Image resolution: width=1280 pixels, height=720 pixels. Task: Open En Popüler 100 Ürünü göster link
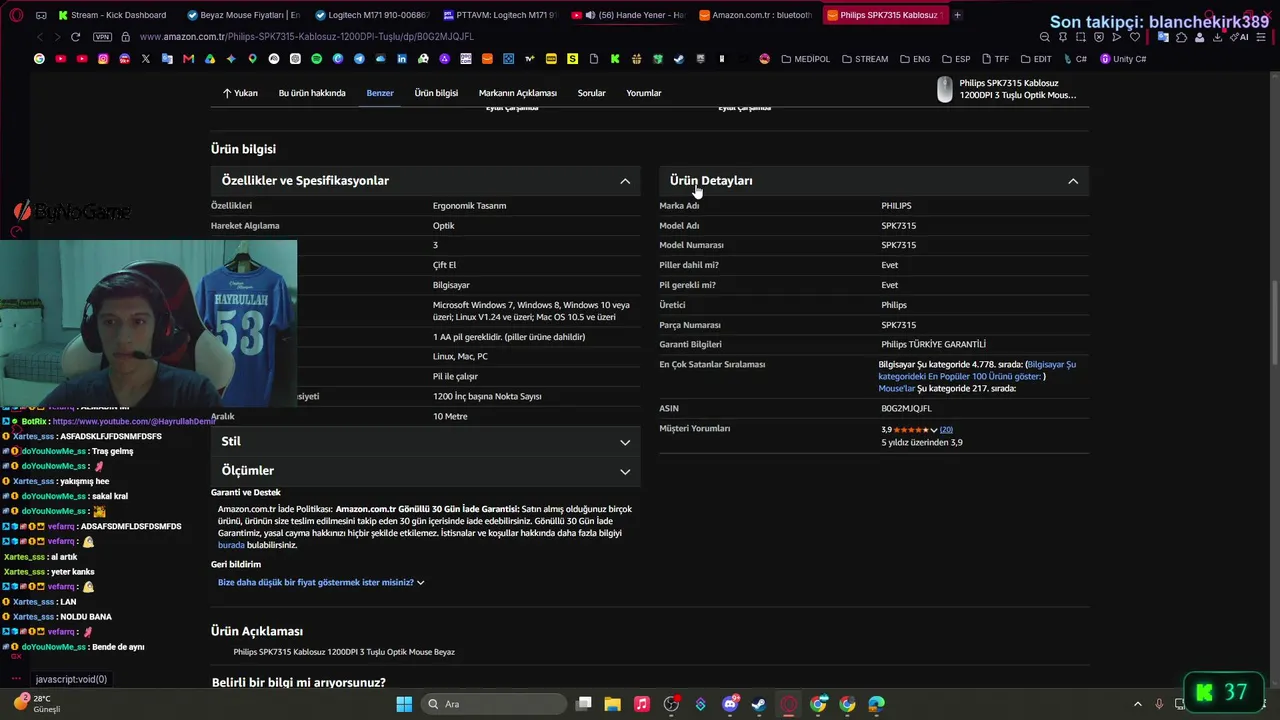click(x=977, y=371)
